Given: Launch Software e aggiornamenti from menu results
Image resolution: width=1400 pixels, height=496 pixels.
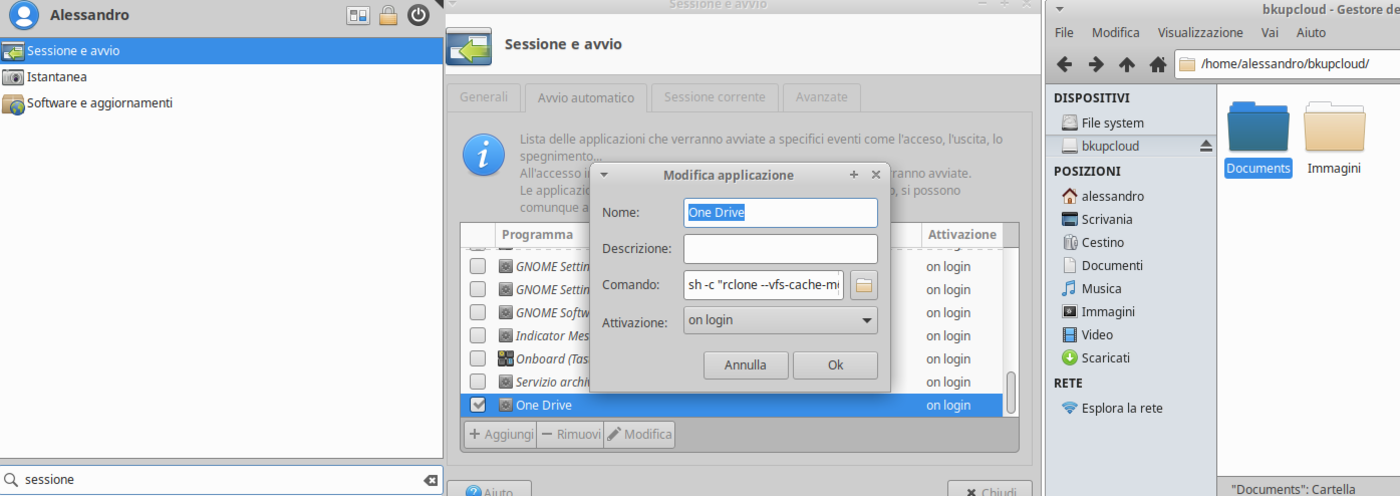Looking at the screenshot, I should click(221, 103).
